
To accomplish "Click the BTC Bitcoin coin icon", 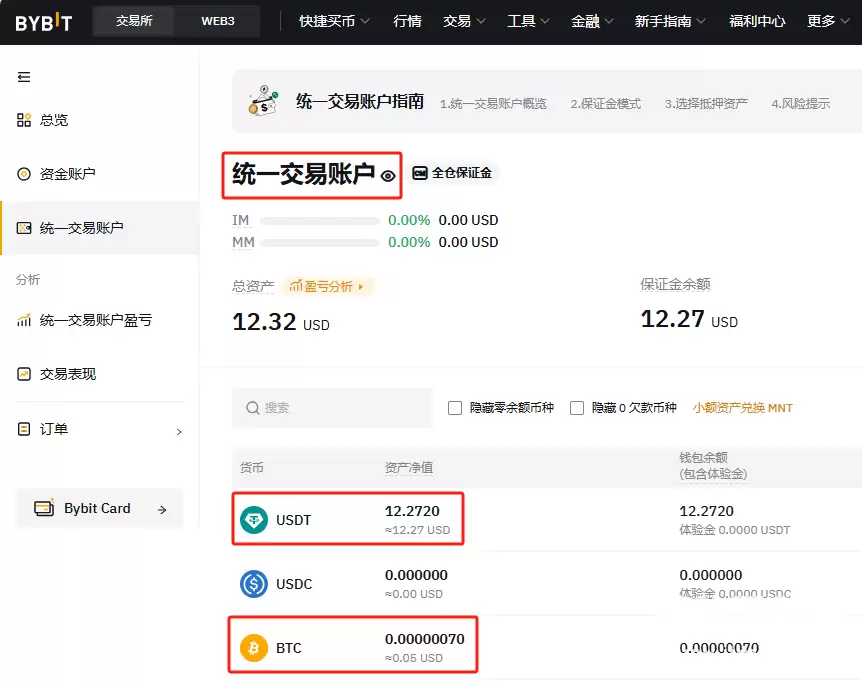I will pos(254,648).
